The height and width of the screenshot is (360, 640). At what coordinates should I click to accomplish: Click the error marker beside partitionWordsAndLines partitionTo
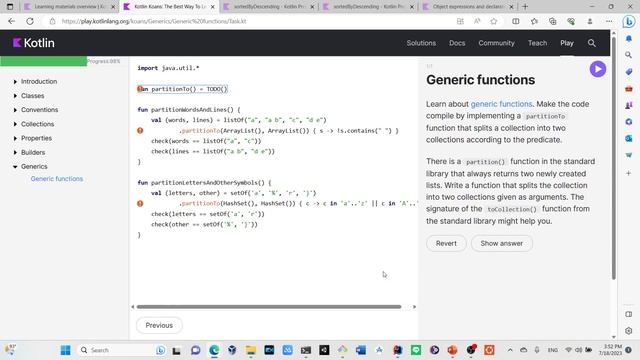pyautogui.click(x=140, y=131)
